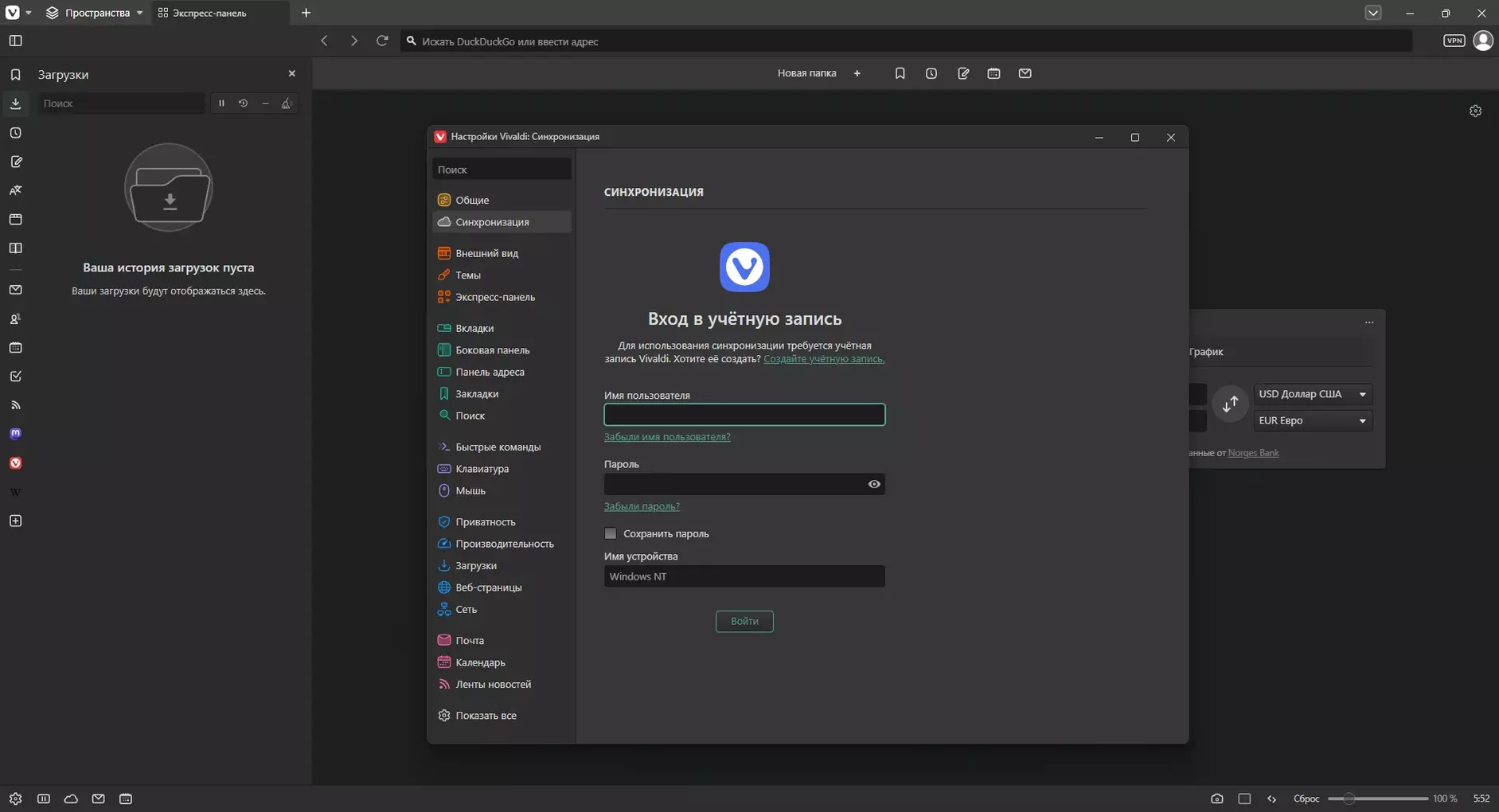Viewport: 1499px width, 812px height.
Task: Open the Wikipedia web panel
Action: pyautogui.click(x=15, y=492)
